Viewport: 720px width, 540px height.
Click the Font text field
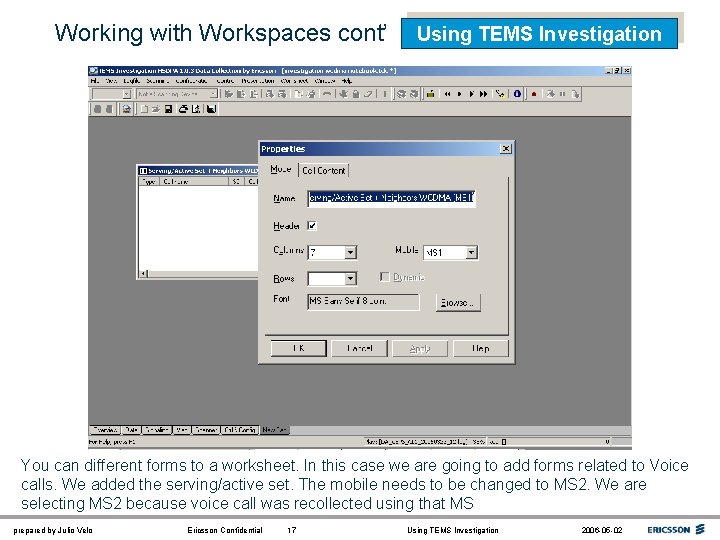click(363, 302)
